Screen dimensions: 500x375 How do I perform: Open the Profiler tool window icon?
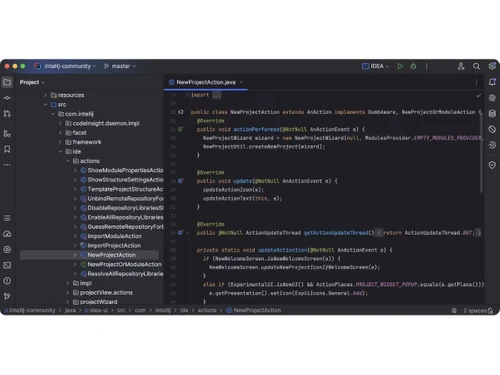[7, 234]
